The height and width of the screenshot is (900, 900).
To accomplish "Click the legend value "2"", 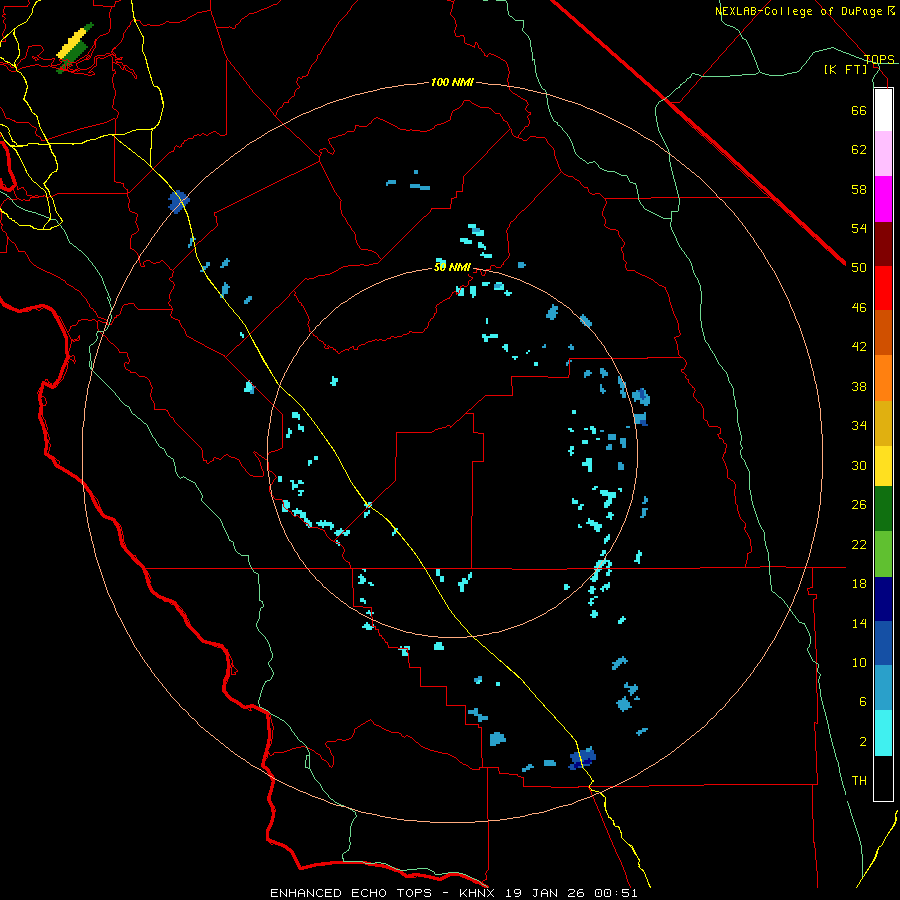I will 863,742.
